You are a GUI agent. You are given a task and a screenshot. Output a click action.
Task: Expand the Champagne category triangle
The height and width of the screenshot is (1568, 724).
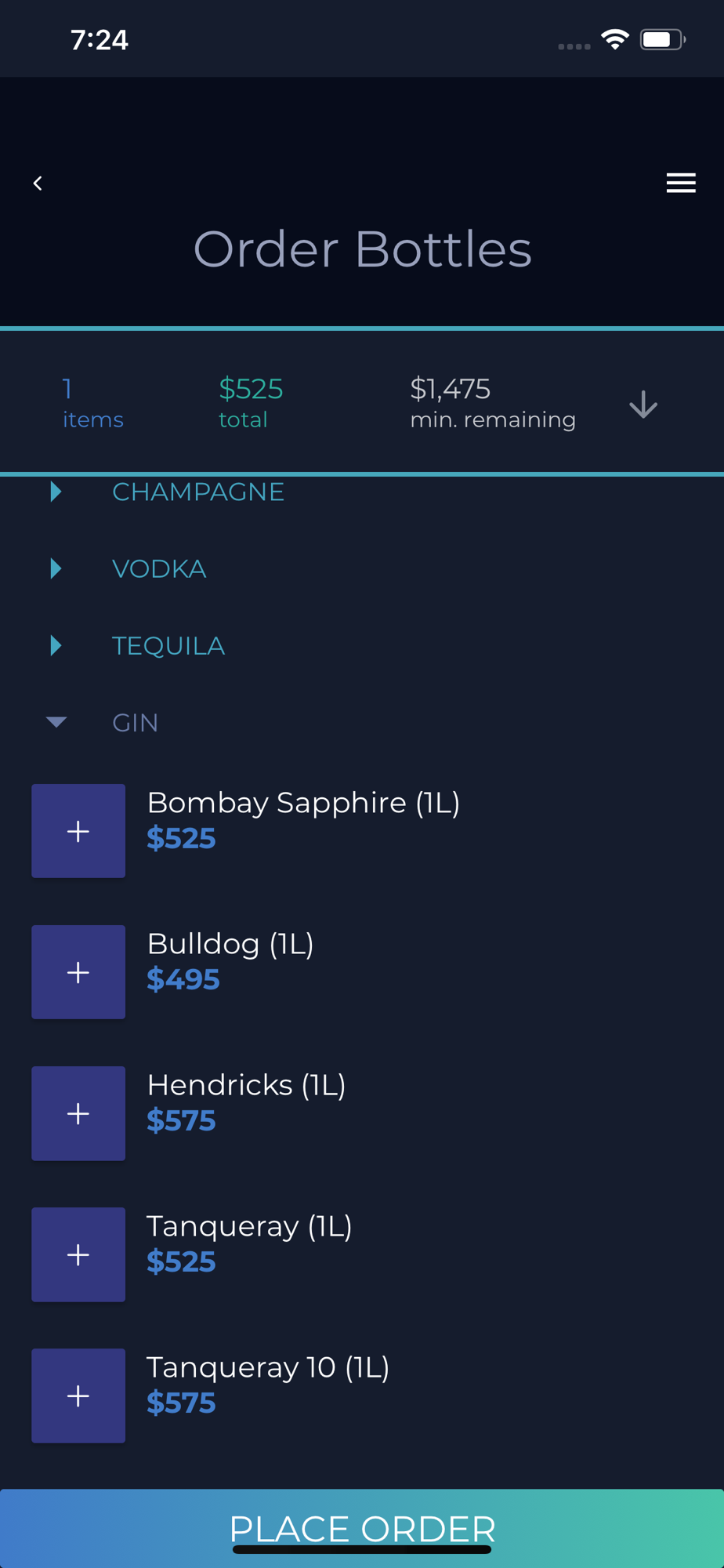point(56,492)
